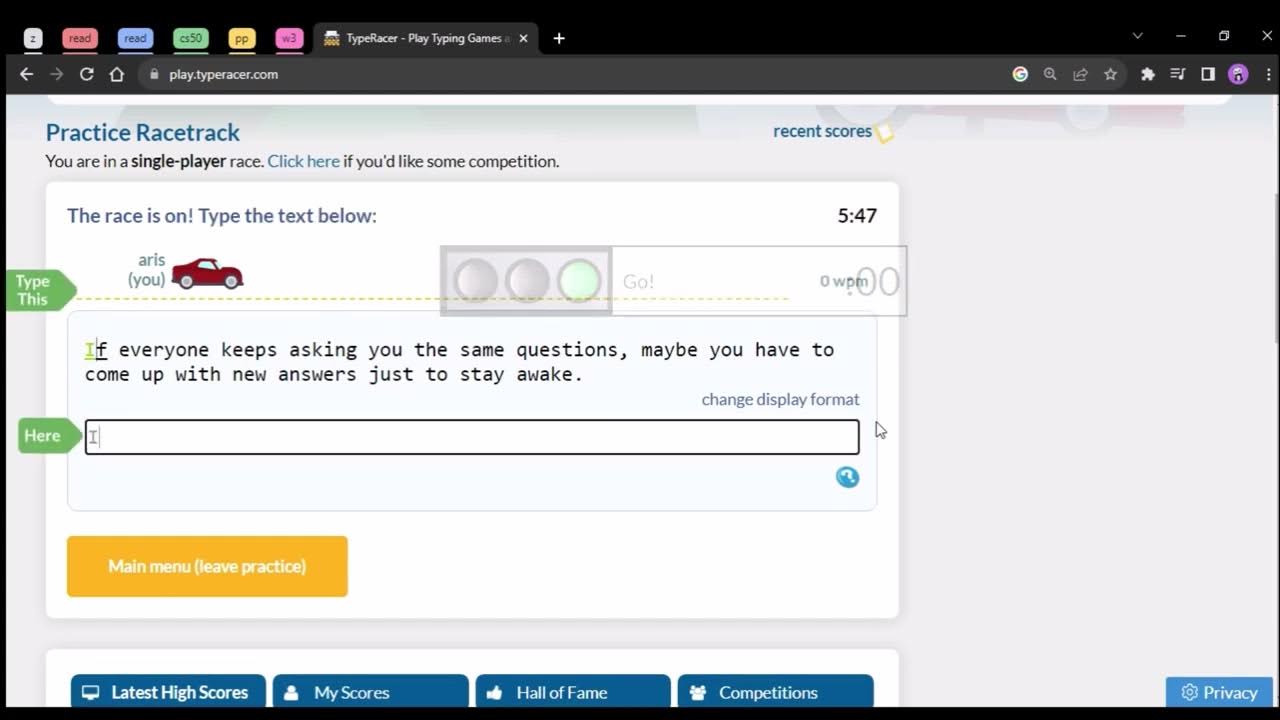Click the Google icon in address bar
Viewport: 1280px width, 720px height.
(1020, 74)
